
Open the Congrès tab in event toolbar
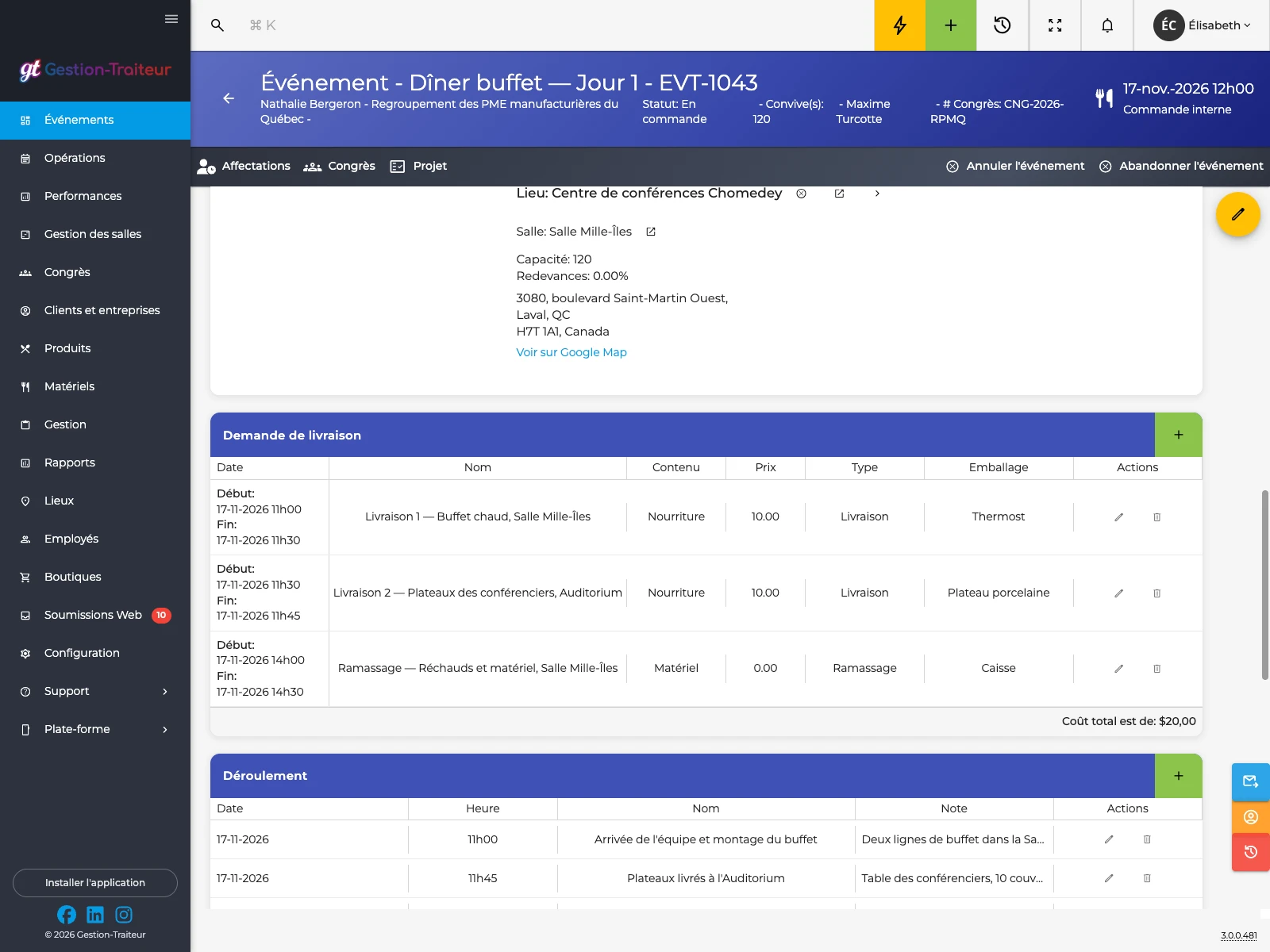[x=339, y=166]
